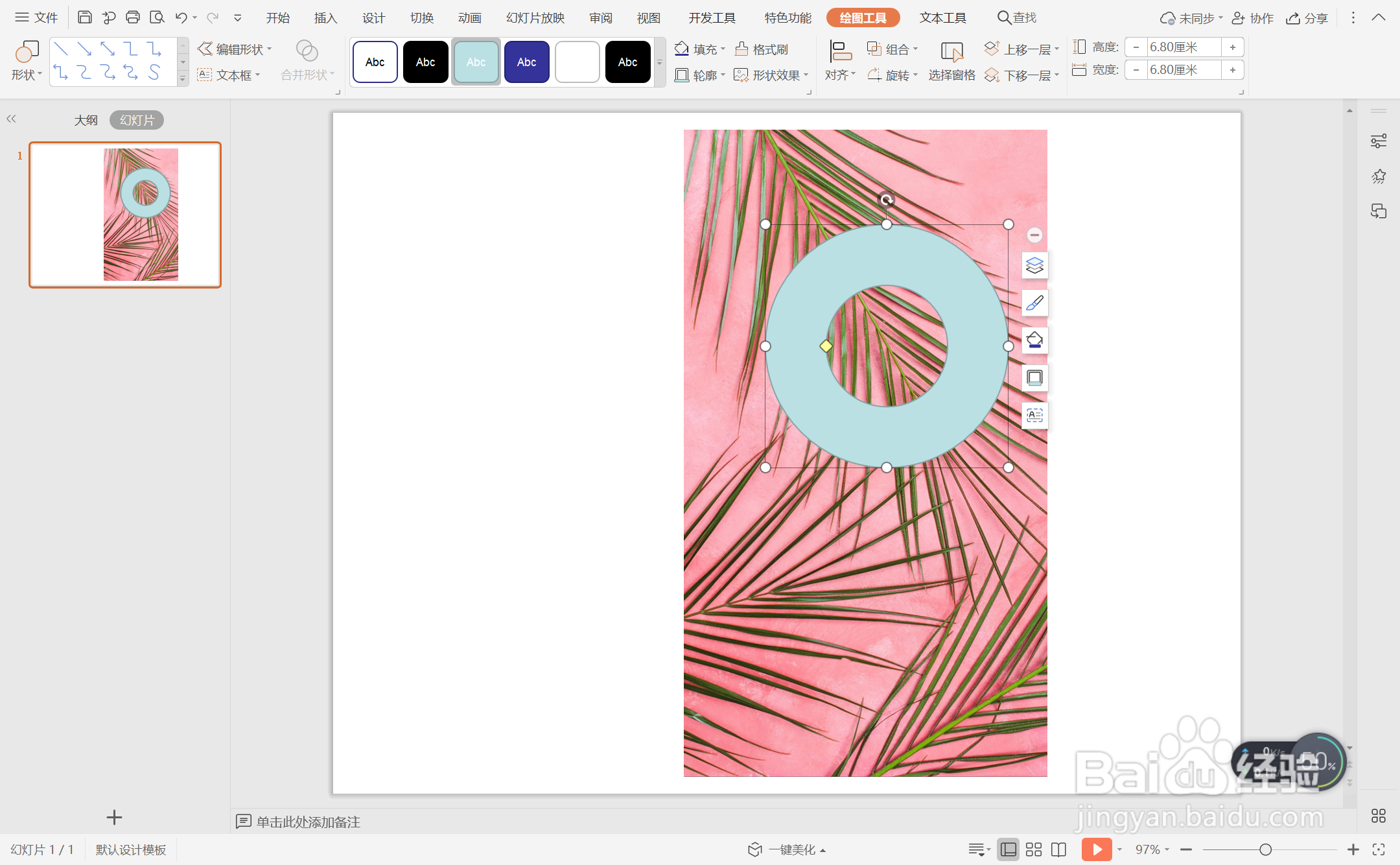Screen dimensions: 1400x865
Task: Open the 选择窗格 selection pane
Action: [951, 62]
